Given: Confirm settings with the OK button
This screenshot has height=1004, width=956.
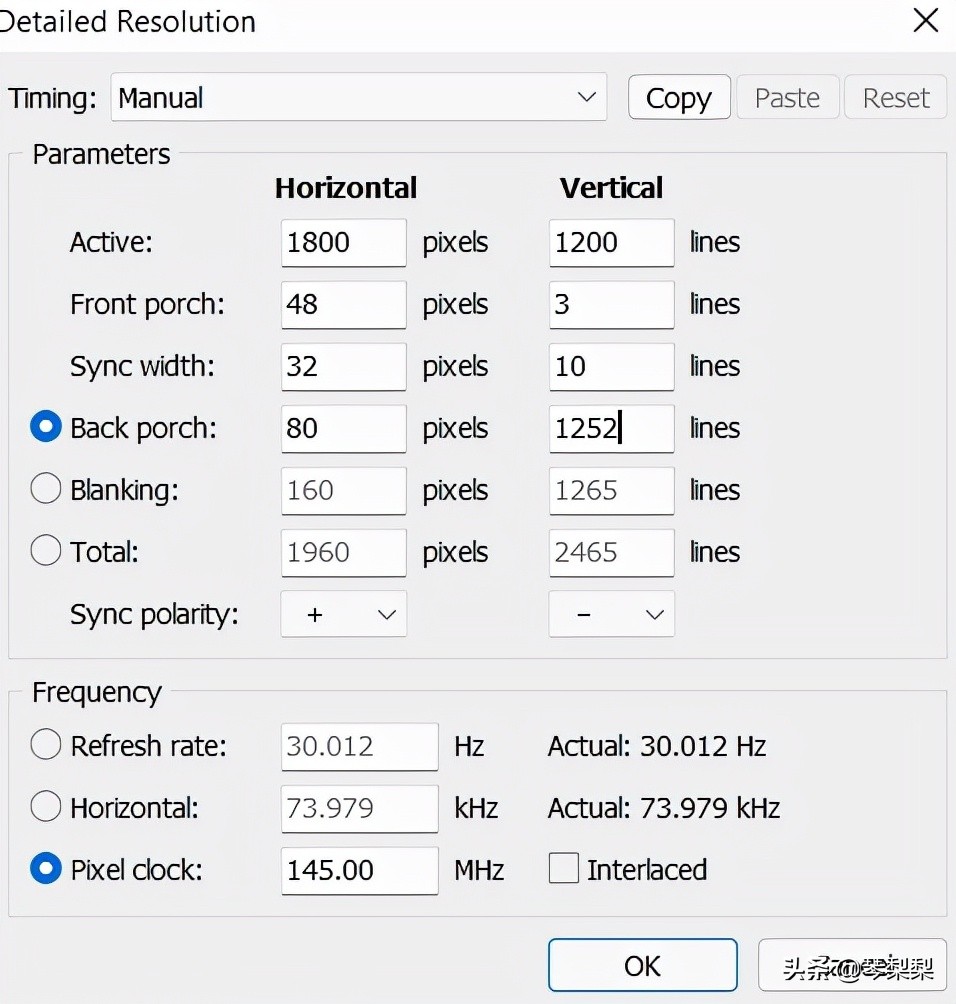Looking at the screenshot, I should (x=642, y=965).
